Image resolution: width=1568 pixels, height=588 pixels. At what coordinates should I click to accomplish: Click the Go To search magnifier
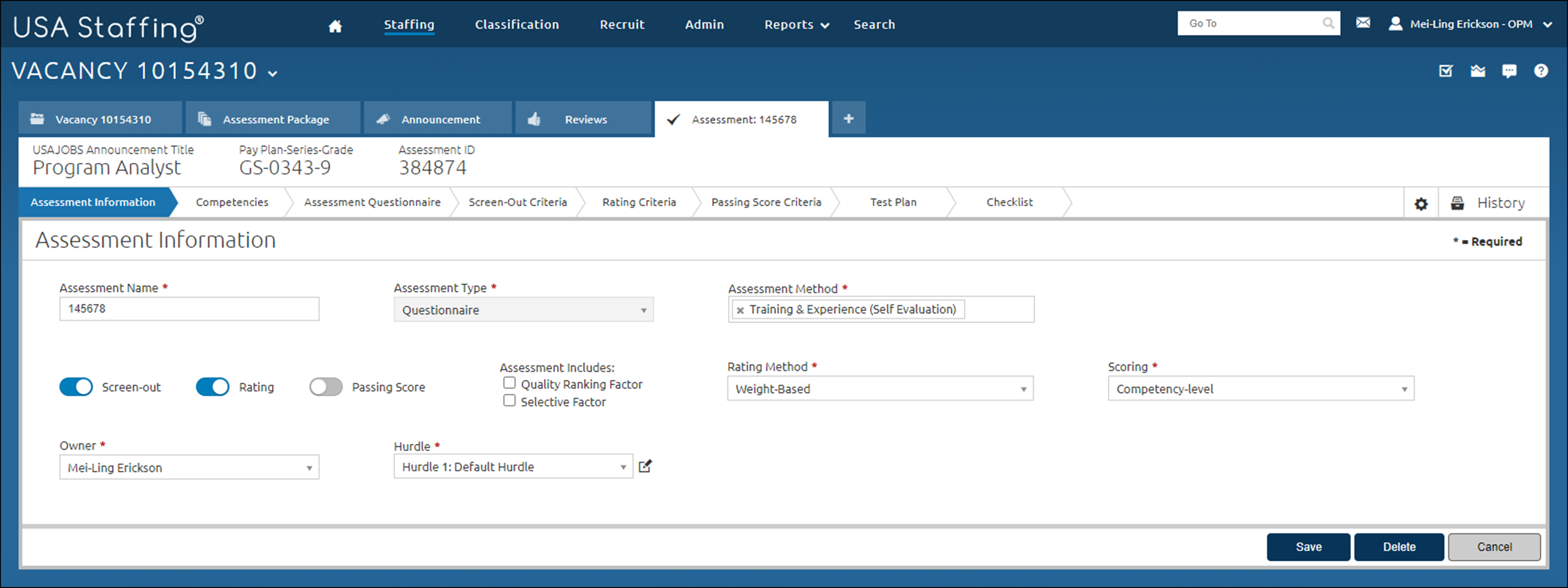point(1328,24)
